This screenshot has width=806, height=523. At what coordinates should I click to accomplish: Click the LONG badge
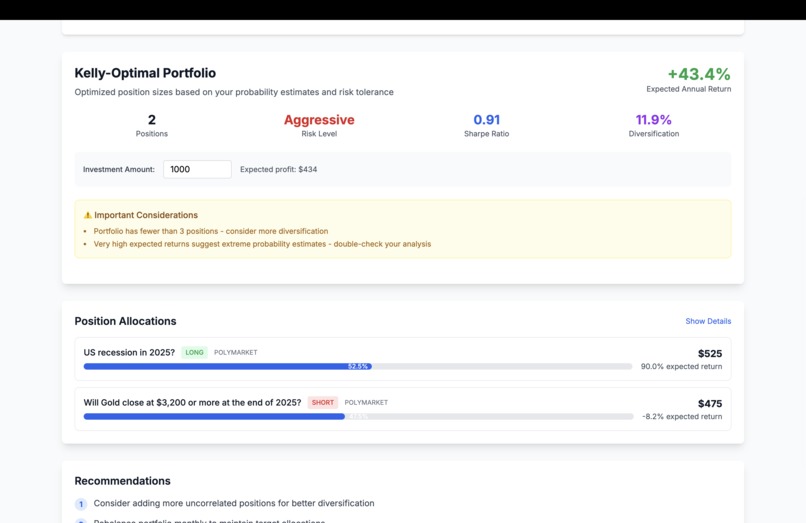coord(194,352)
